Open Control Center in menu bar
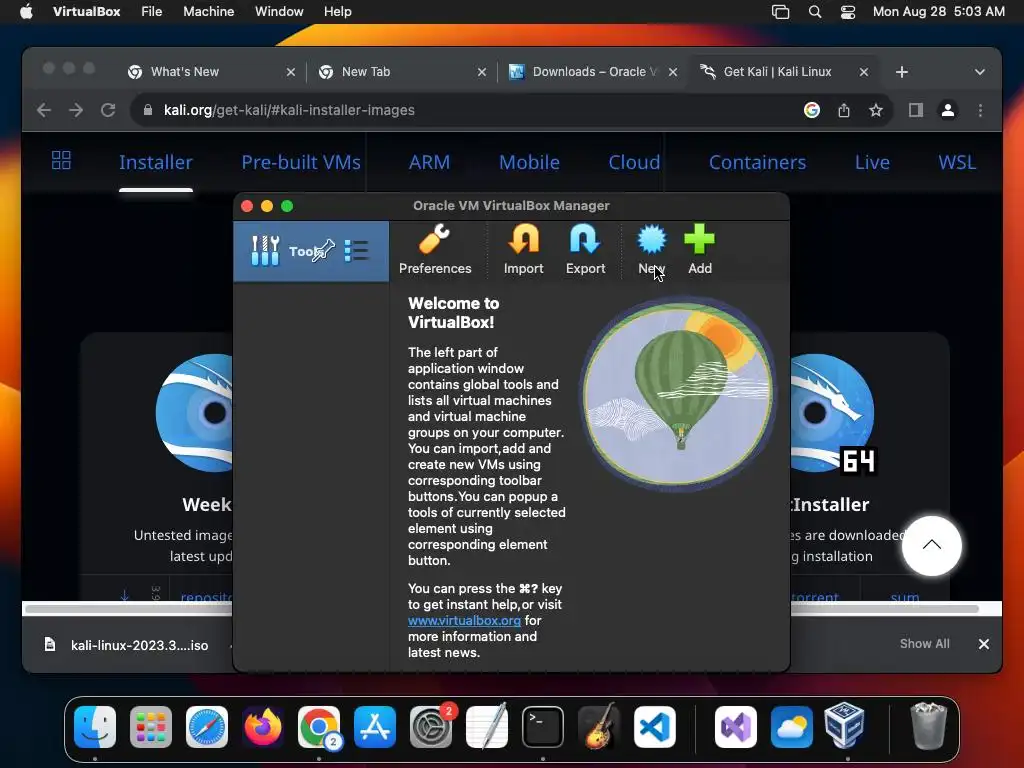The height and width of the screenshot is (768, 1024). tap(848, 12)
